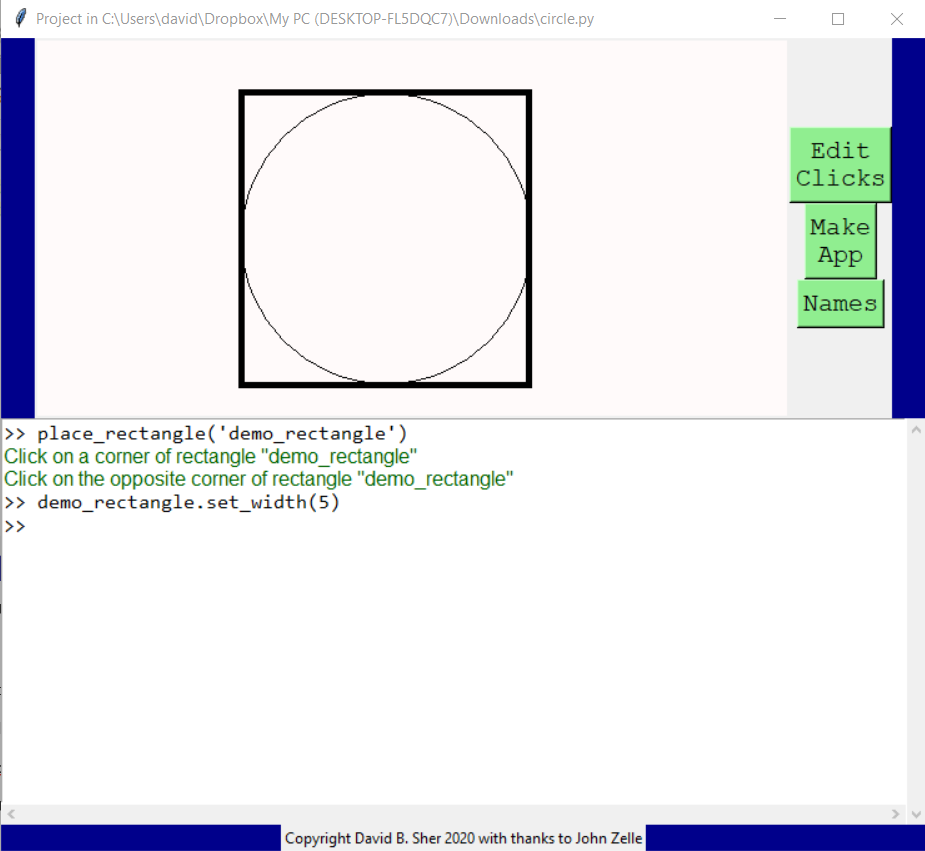This screenshot has width=925, height=851.
Task: Click the place_rectangle('demo_rectangle') command line
Action: [205, 434]
